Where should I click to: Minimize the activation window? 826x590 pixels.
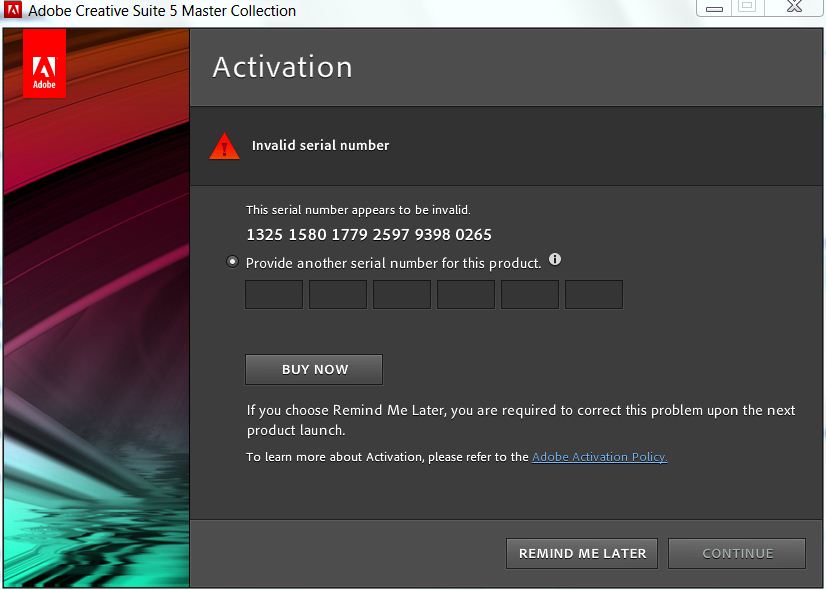[x=713, y=8]
